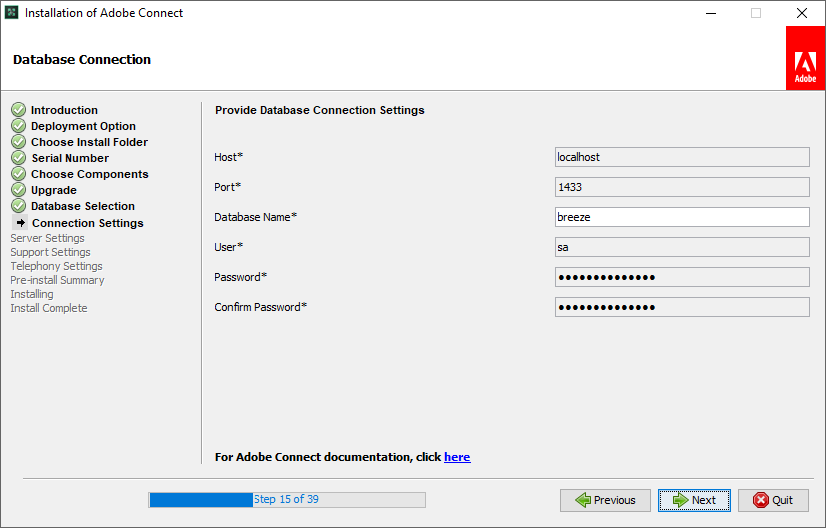The height and width of the screenshot is (528, 826).
Task: Click the Port field showing 1433
Action: pyautogui.click(x=682, y=187)
